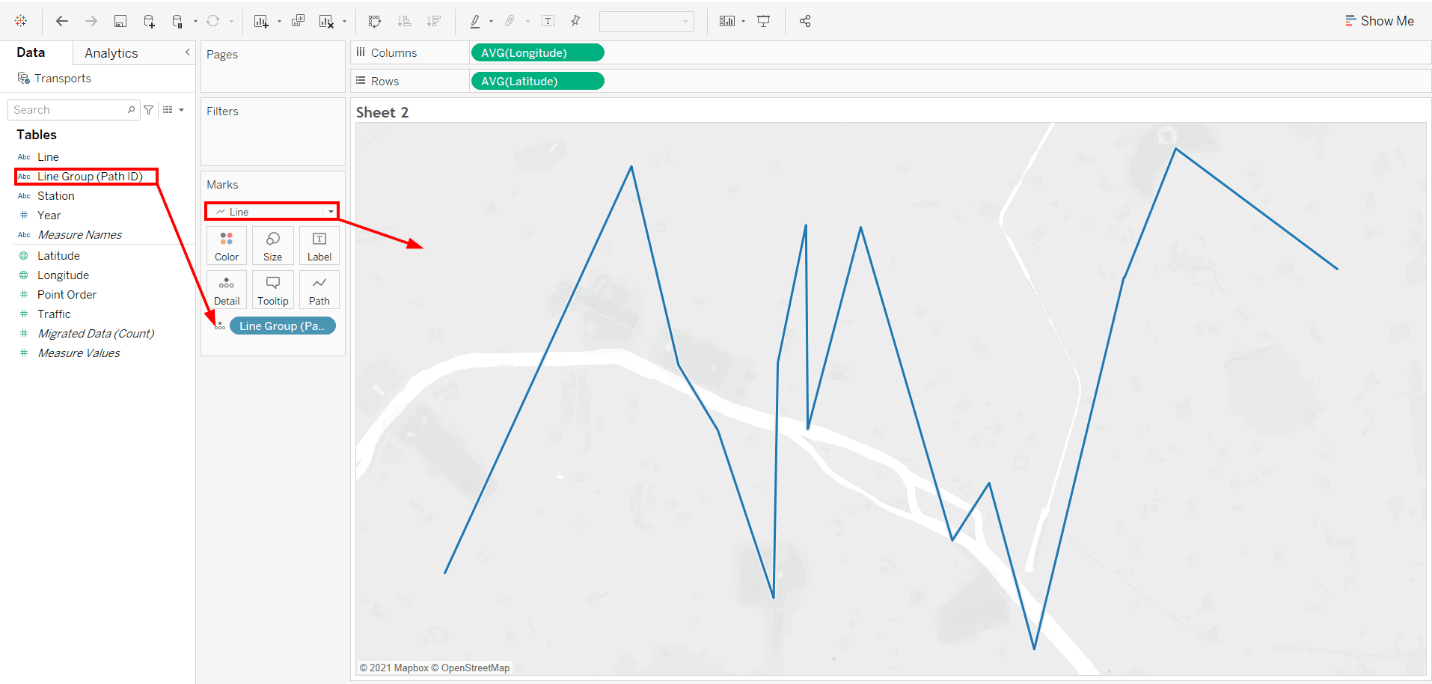Open clear sheet options arrow
This screenshot has height=684, width=1432.
344,21
